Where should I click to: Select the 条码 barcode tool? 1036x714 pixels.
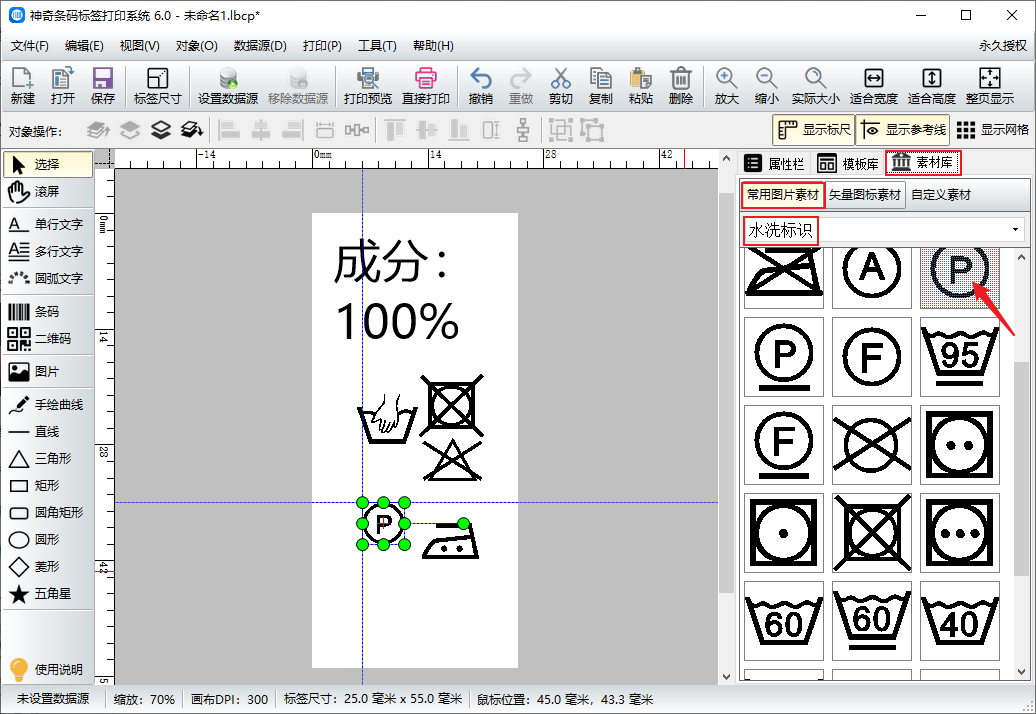[x=47, y=312]
